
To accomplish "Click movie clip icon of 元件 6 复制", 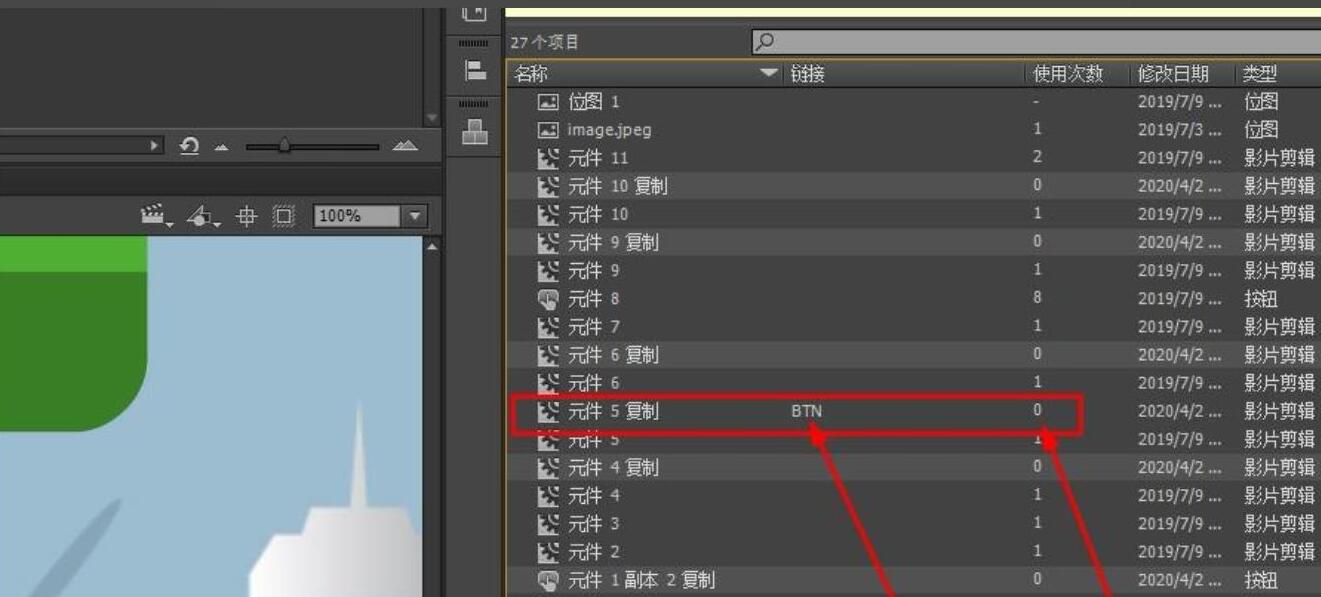I will 548,355.
